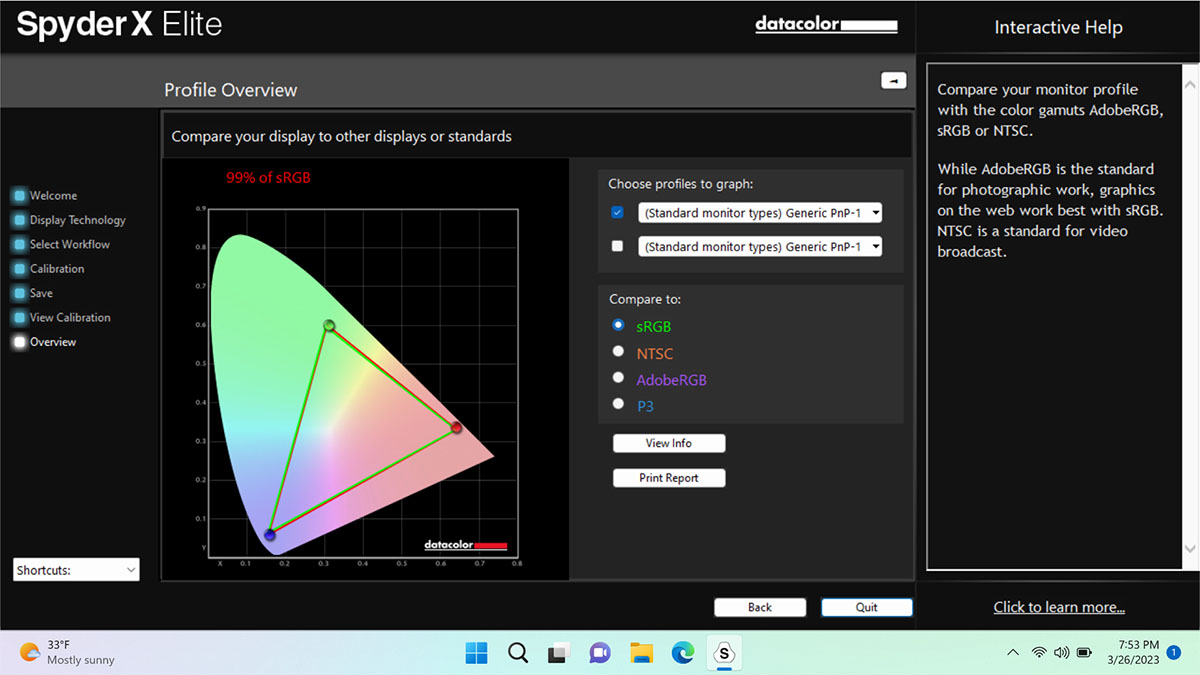This screenshot has height=675, width=1200.
Task: Open File Explorer from the taskbar
Action: 641,653
